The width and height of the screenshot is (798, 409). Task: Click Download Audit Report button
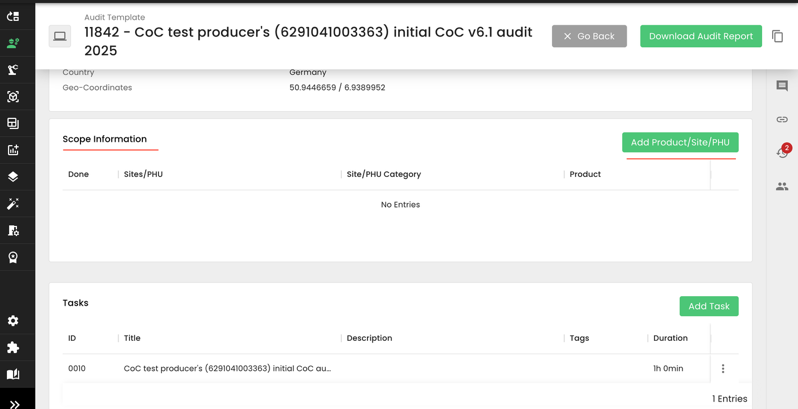(700, 36)
